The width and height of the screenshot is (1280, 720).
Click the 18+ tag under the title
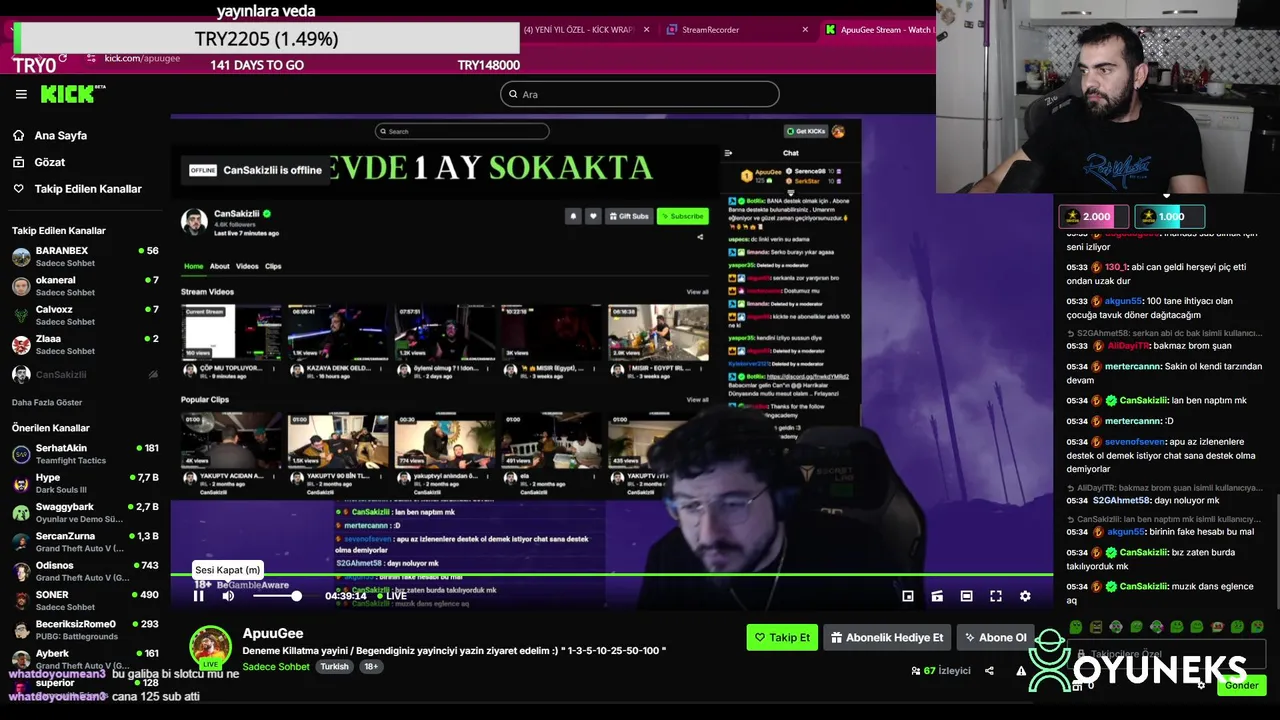(371, 667)
